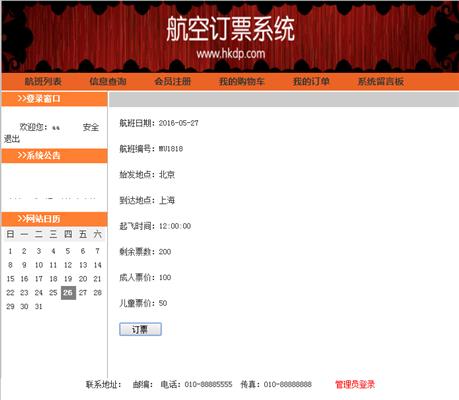Open 我的订单 from the navigation bar

click(311, 81)
